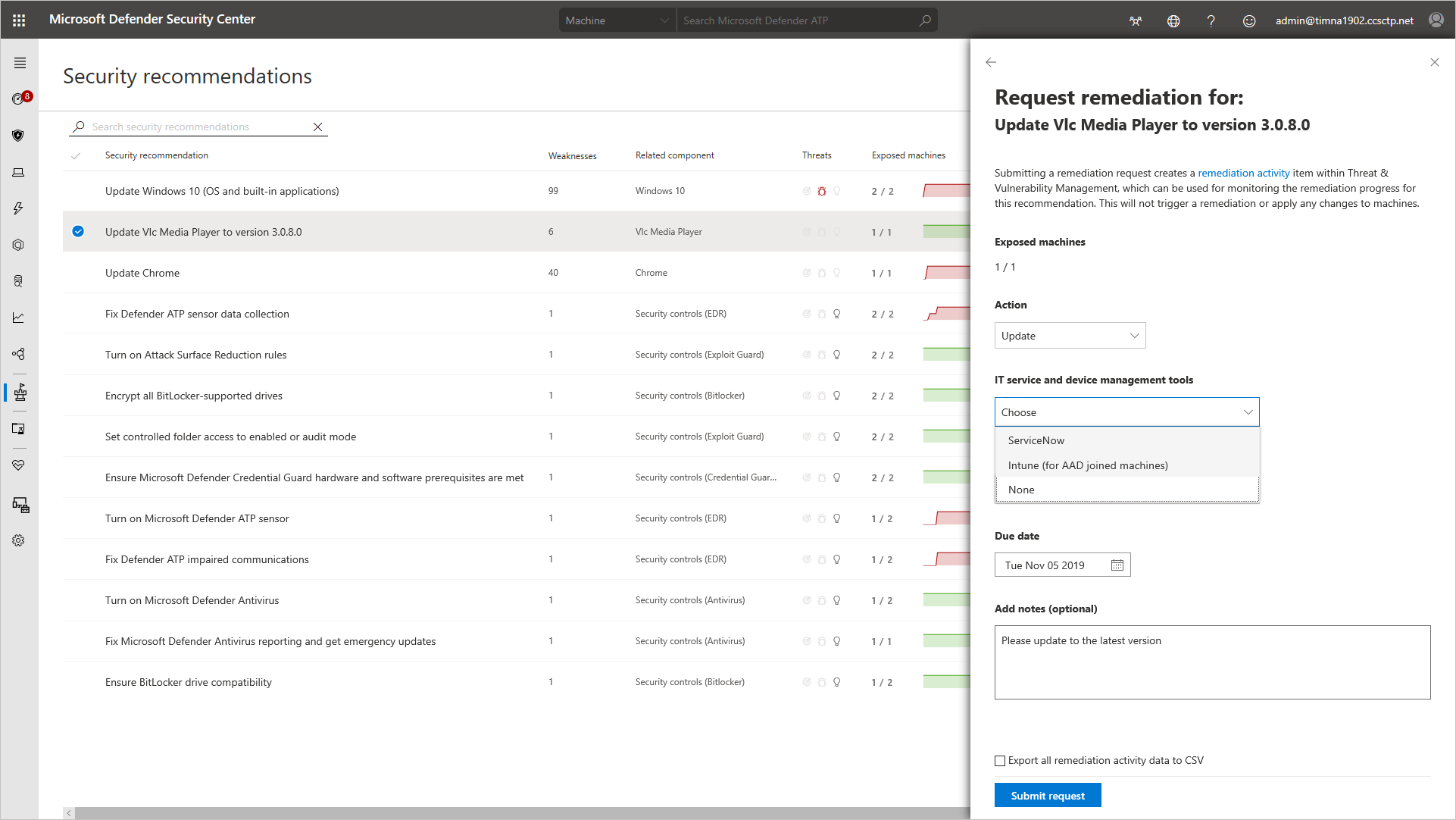Click the red exposure bar for Update Chrome
Viewport: 1456px width, 820px height.
coord(947,273)
